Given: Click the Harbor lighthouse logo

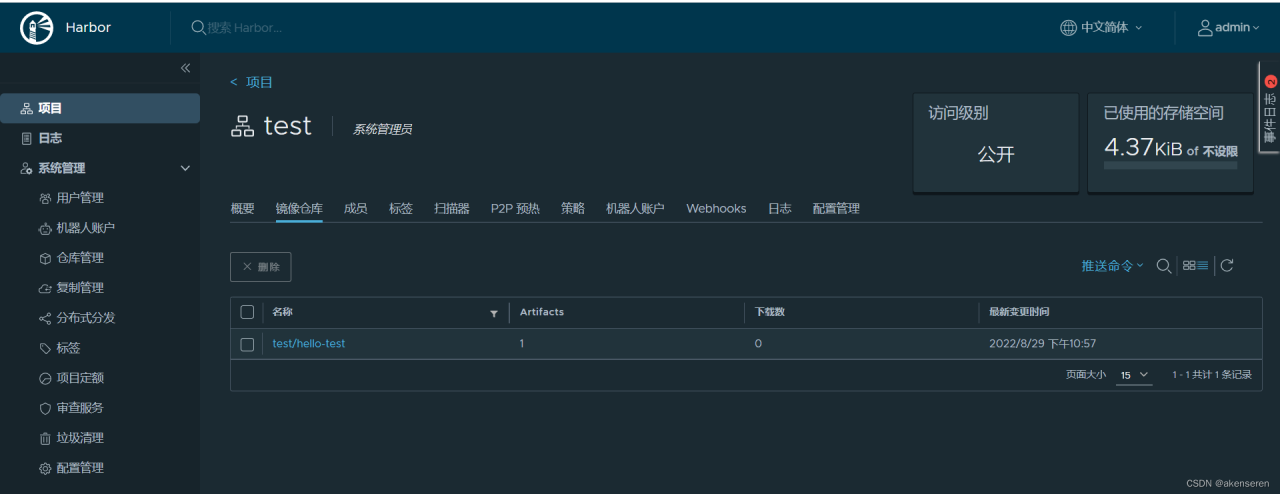Looking at the screenshot, I should [x=37, y=28].
